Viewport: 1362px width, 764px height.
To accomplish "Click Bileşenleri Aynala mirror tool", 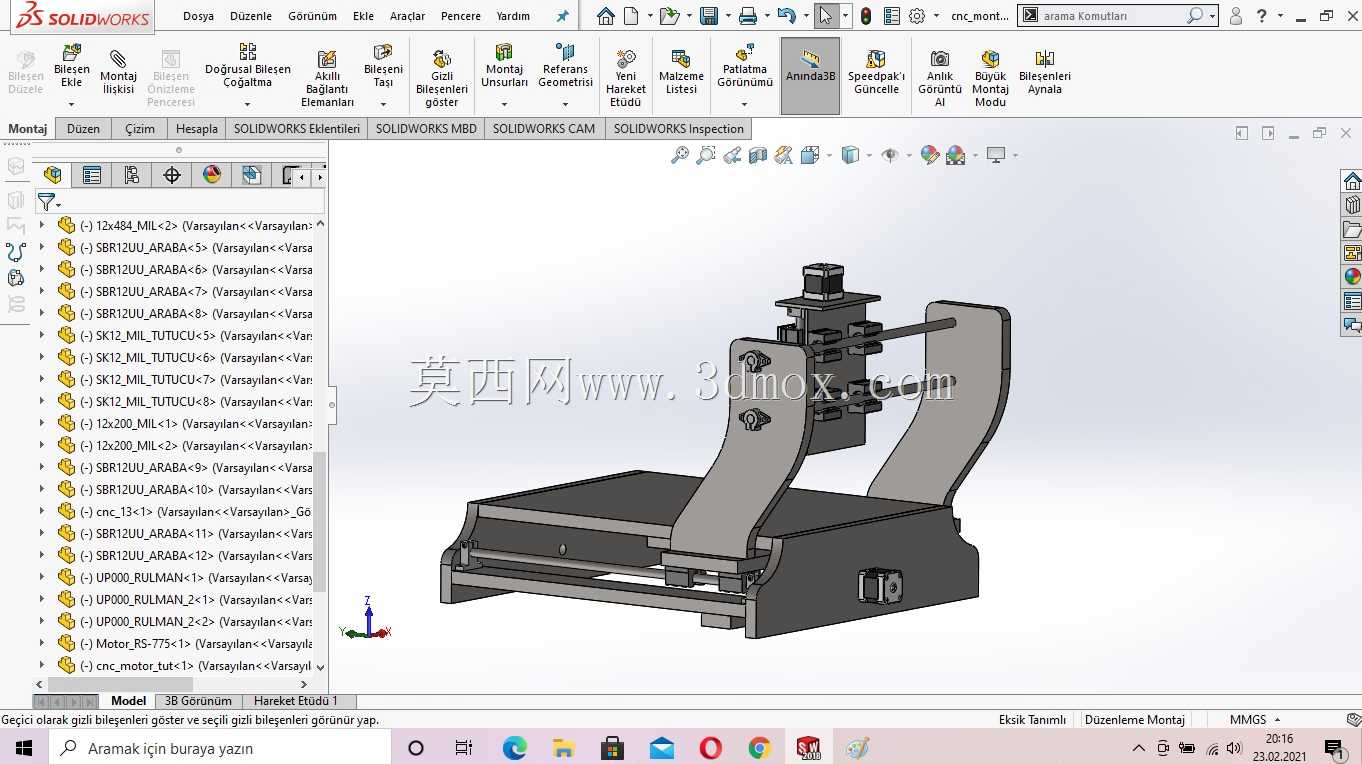I will pyautogui.click(x=1045, y=73).
